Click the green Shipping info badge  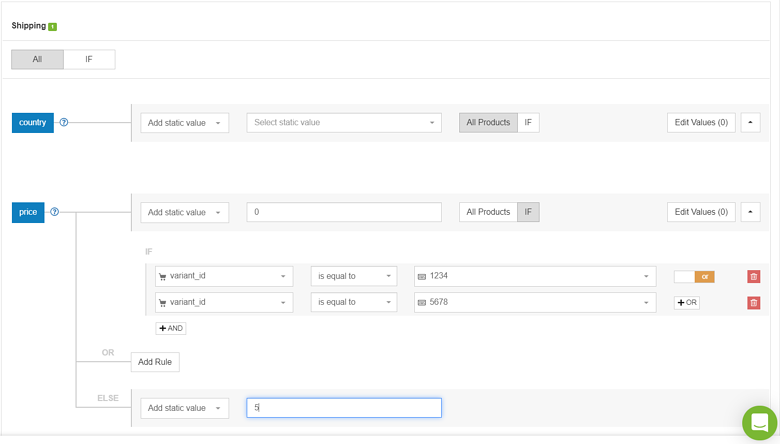pos(53,27)
